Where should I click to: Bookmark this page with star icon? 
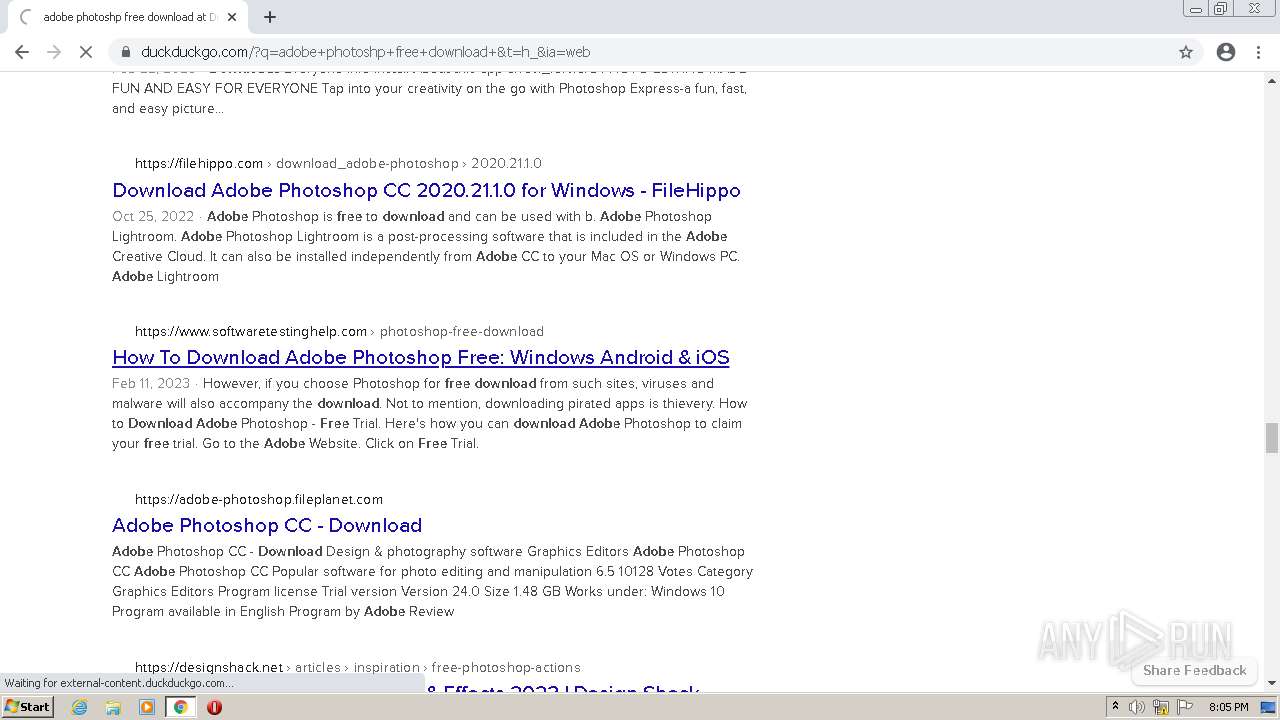[x=1186, y=52]
